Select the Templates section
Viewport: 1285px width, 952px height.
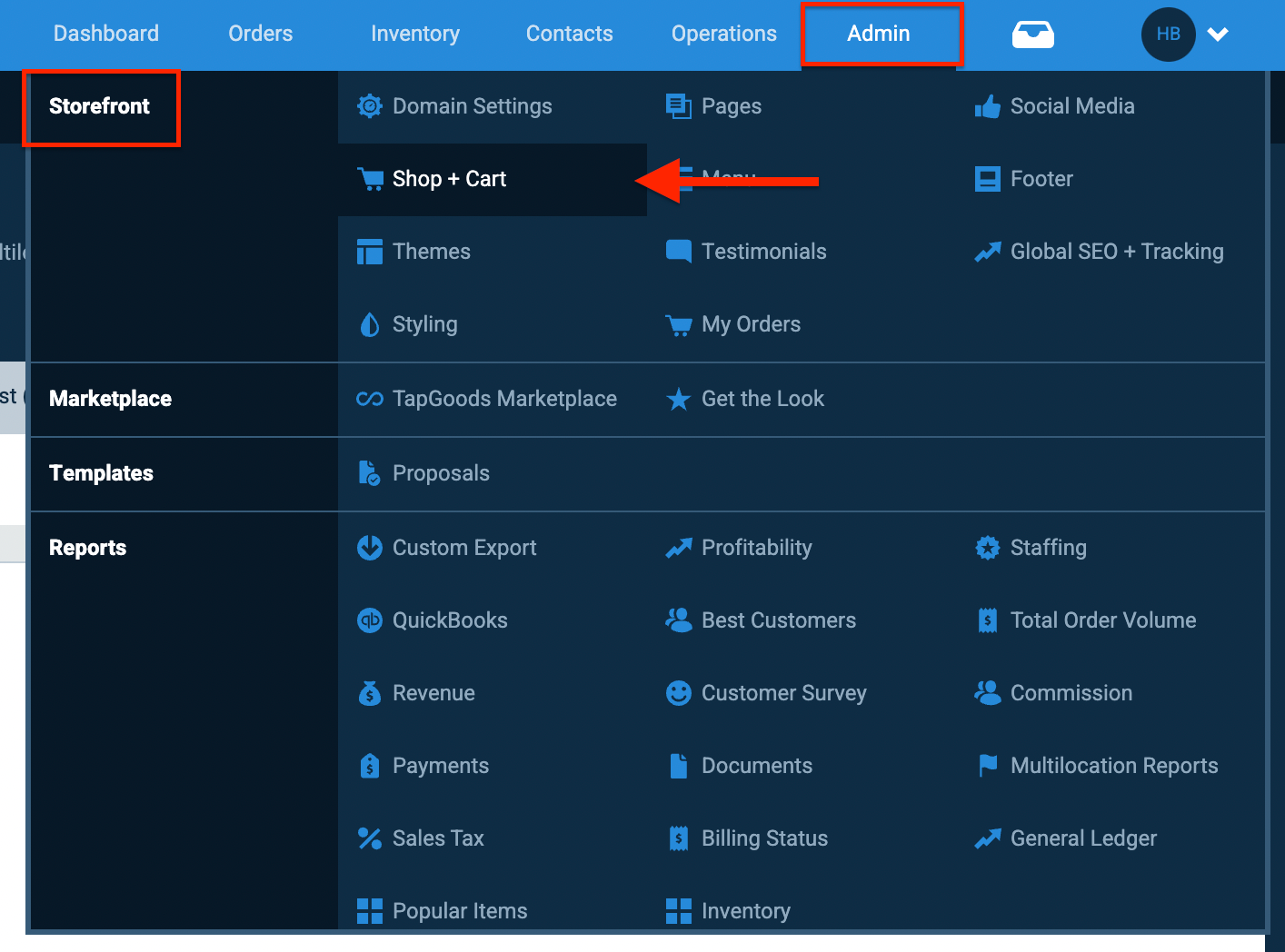[101, 473]
